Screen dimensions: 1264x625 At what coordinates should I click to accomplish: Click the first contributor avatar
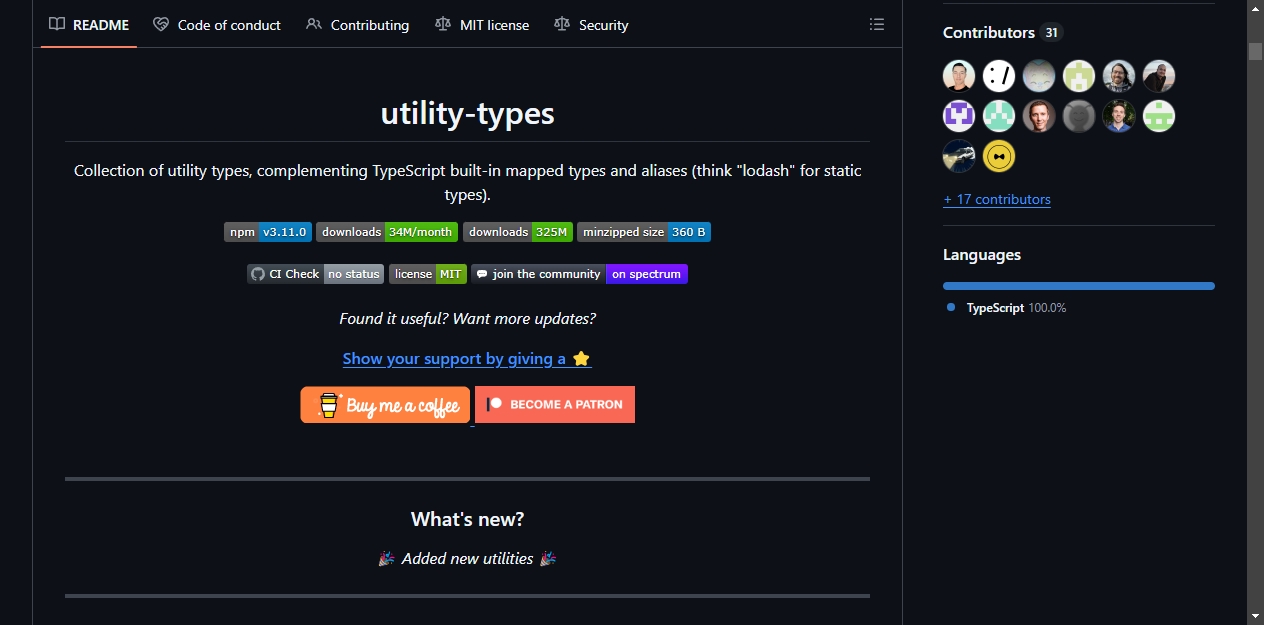click(x=959, y=76)
